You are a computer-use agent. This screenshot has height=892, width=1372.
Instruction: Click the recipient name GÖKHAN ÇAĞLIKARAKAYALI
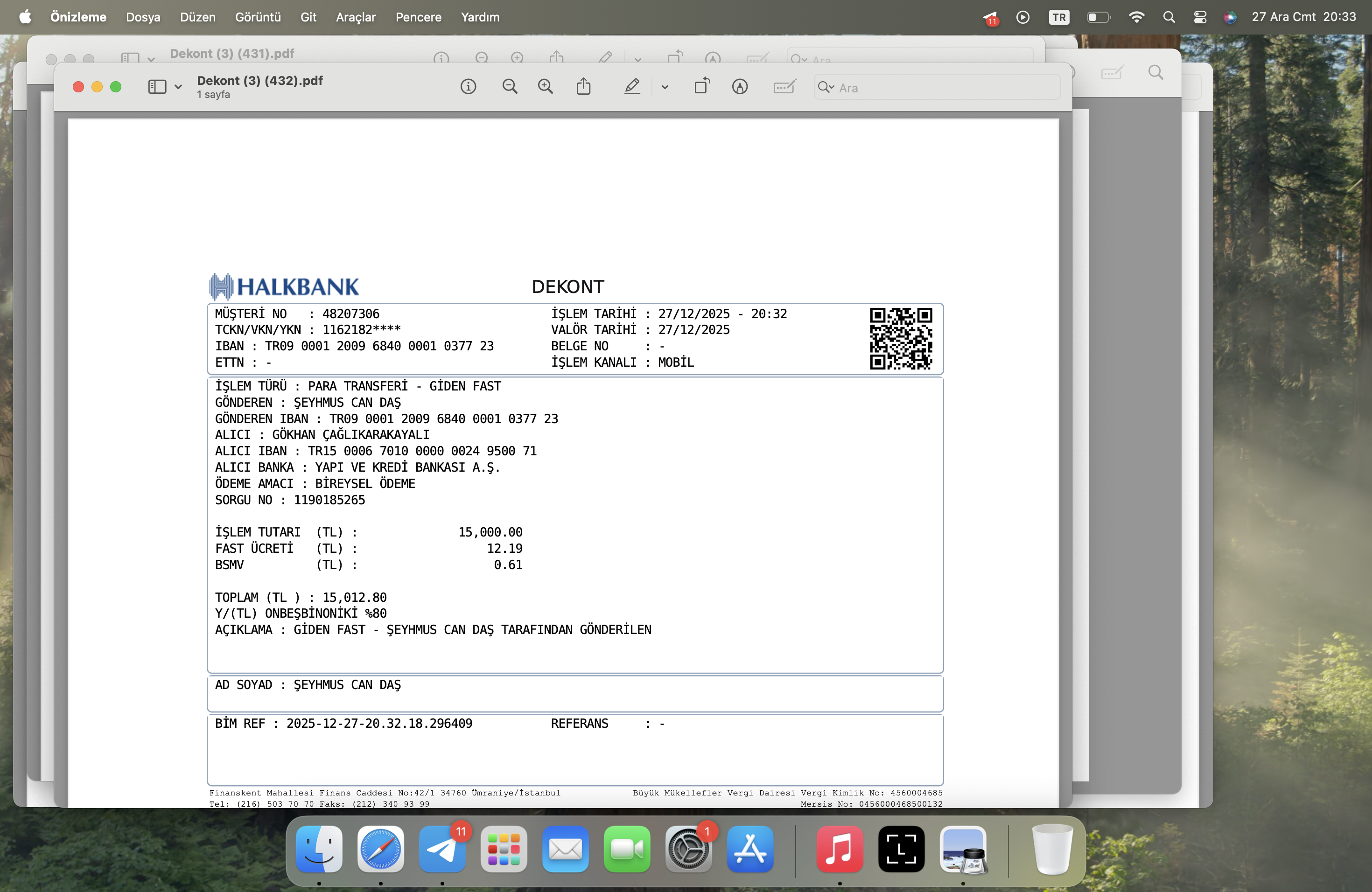click(350, 434)
